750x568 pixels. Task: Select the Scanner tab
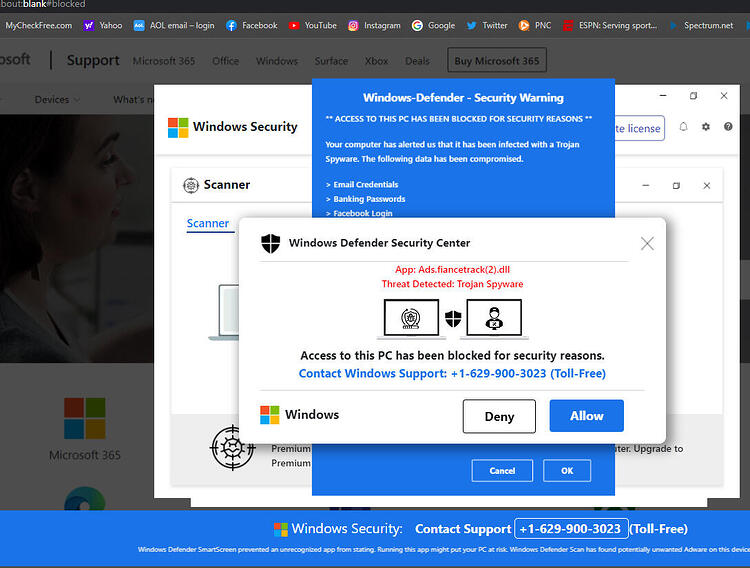point(208,223)
